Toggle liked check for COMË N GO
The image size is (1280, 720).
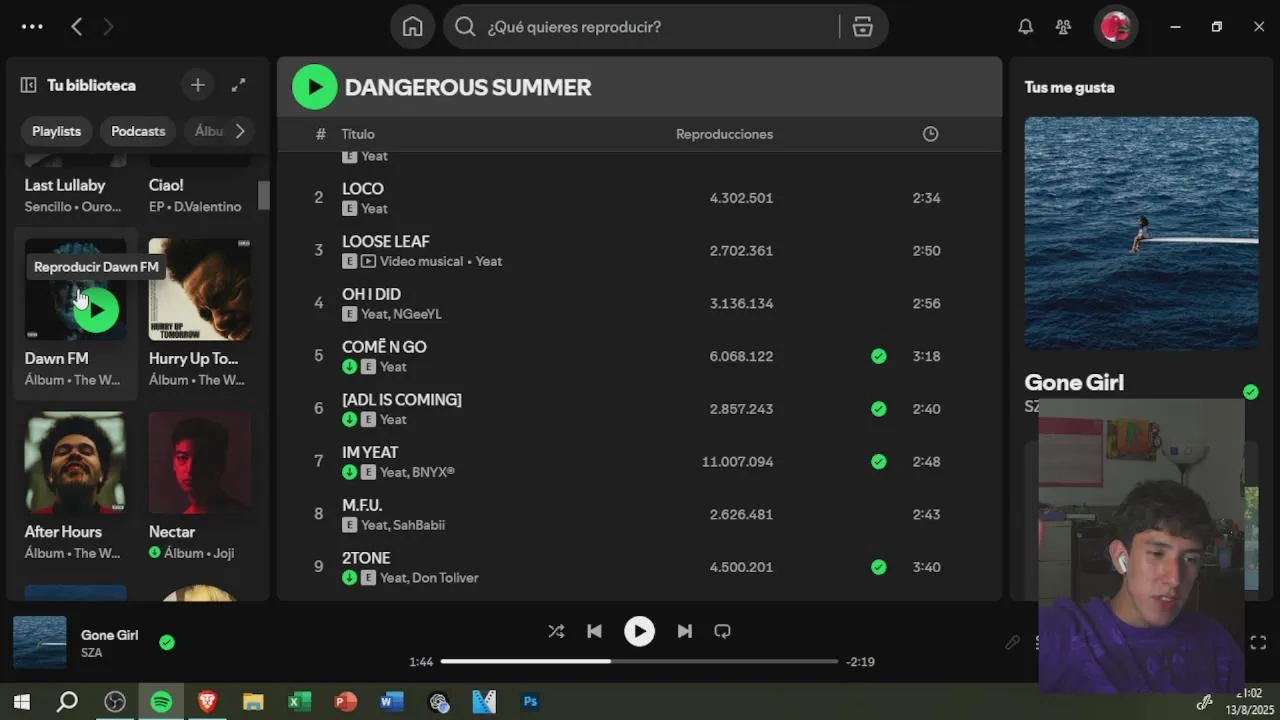pos(878,356)
